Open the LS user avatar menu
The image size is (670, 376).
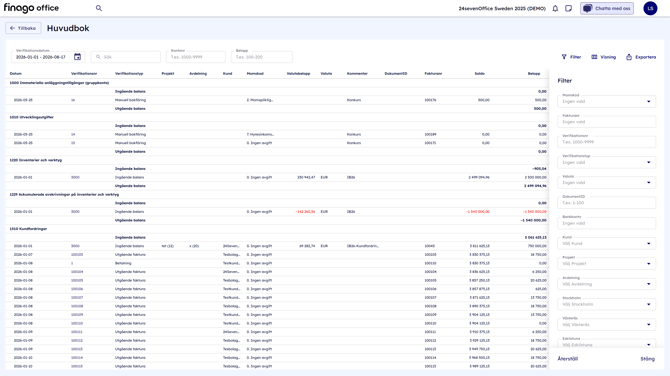click(x=650, y=8)
